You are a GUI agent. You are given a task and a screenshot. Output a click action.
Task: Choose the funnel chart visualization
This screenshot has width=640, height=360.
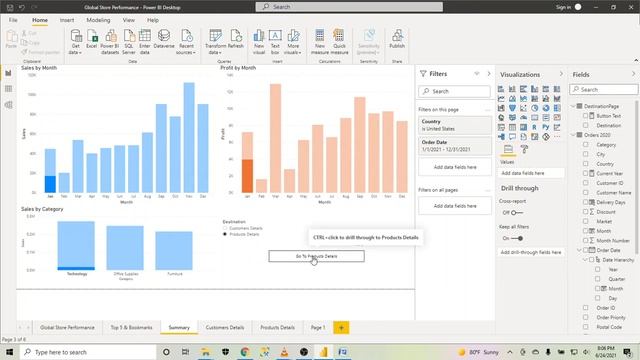click(512, 108)
